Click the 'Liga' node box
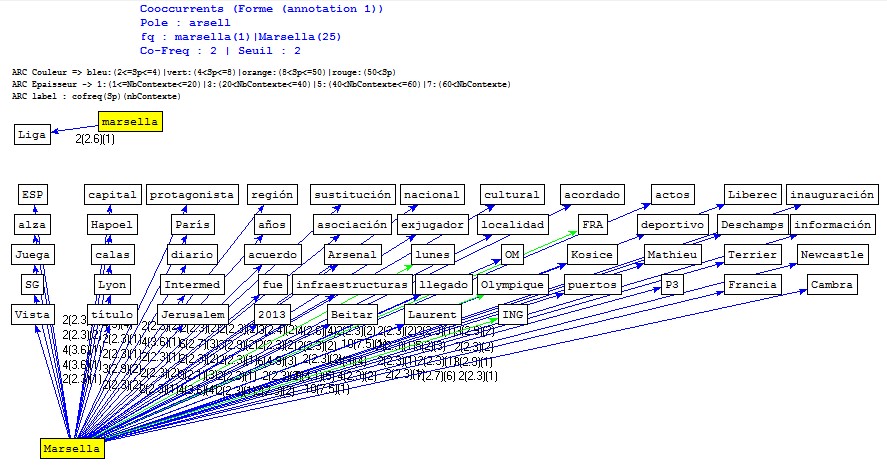The width and height of the screenshot is (887, 475). 32,135
